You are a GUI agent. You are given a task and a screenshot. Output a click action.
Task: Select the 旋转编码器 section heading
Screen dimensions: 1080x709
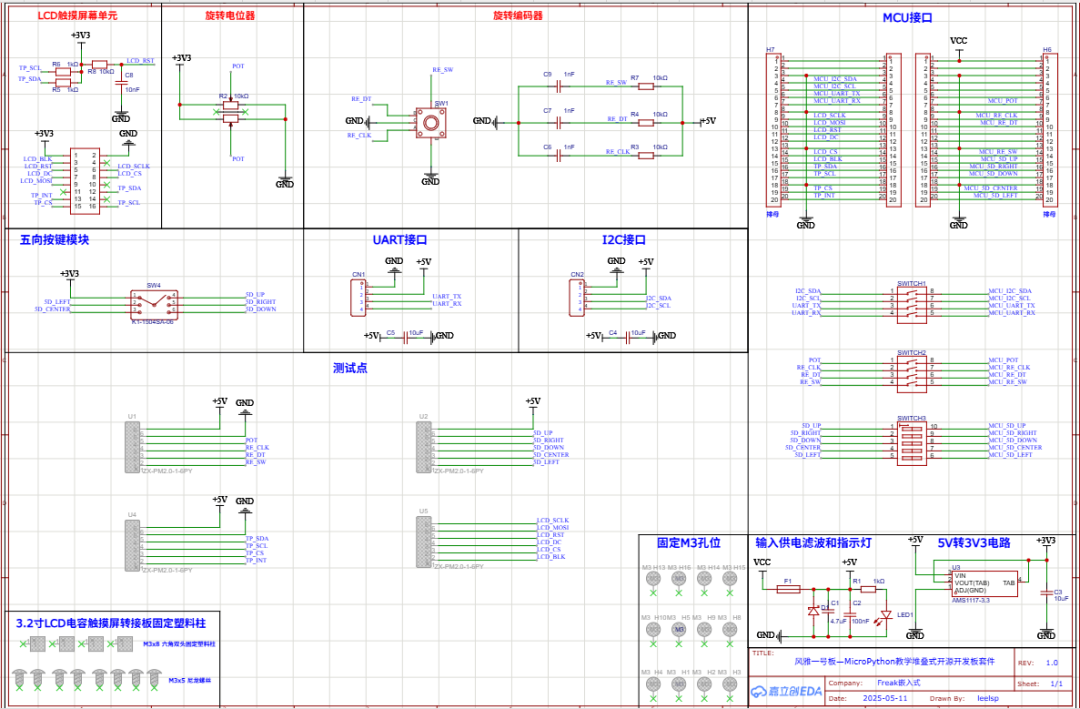coord(518,17)
